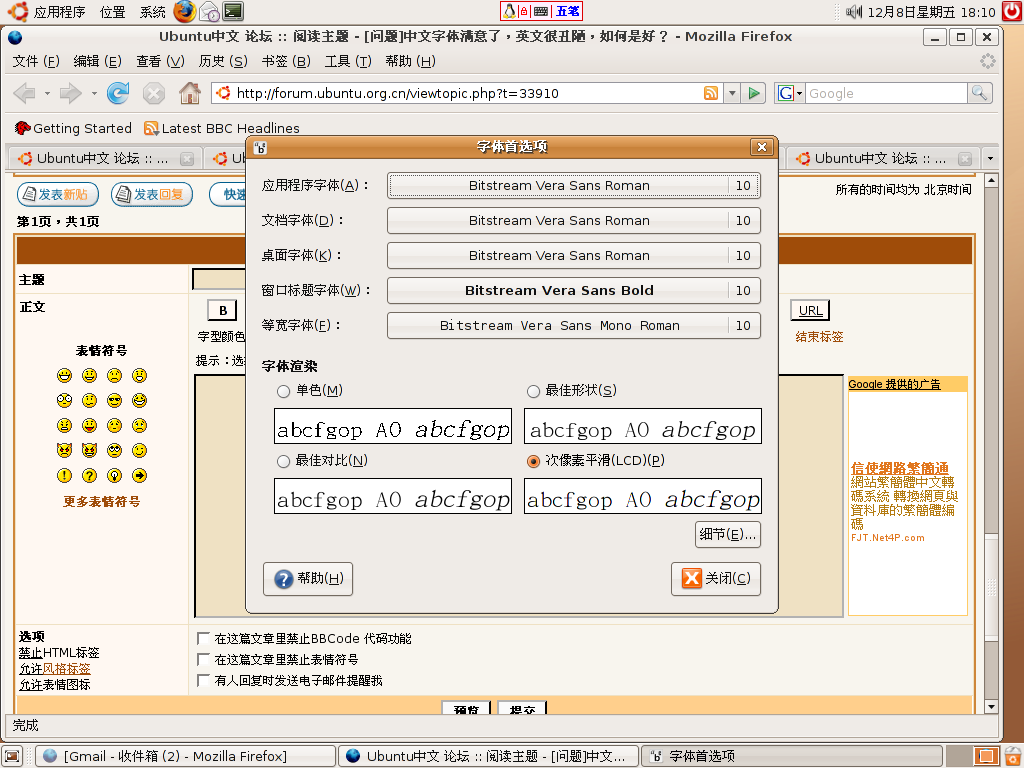The height and width of the screenshot is (768, 1024).
Task: Open the 工具(T) menu
Action: point(348,61)
